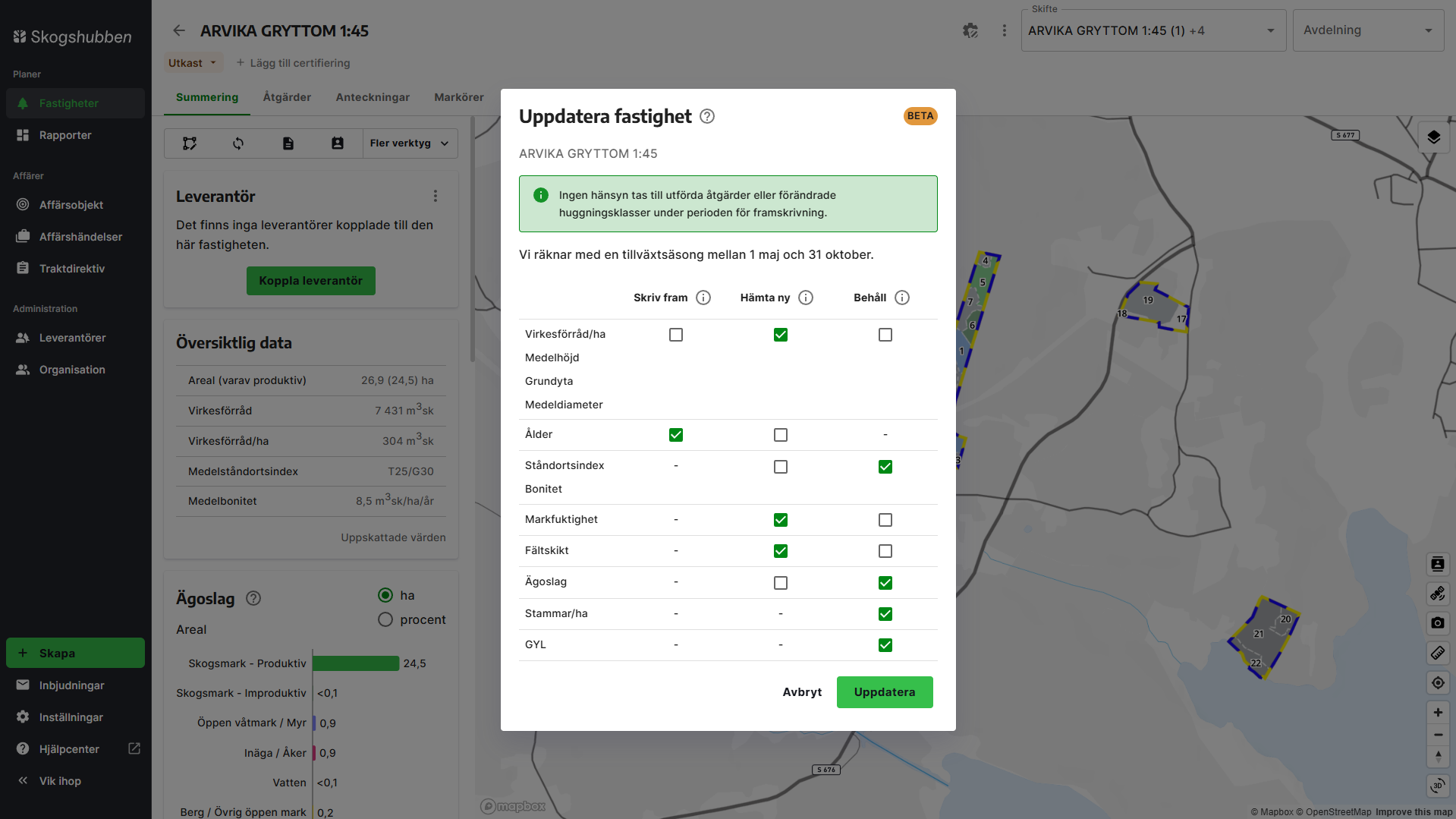Expand the Fler verktyg menu
Image resolution: width=1456 pixels, height=819 pixels.
409,143
